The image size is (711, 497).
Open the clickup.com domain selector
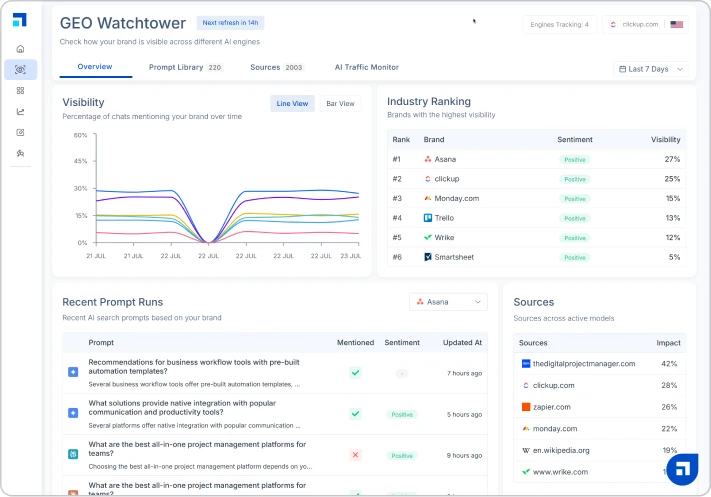(x=645, y=24)
